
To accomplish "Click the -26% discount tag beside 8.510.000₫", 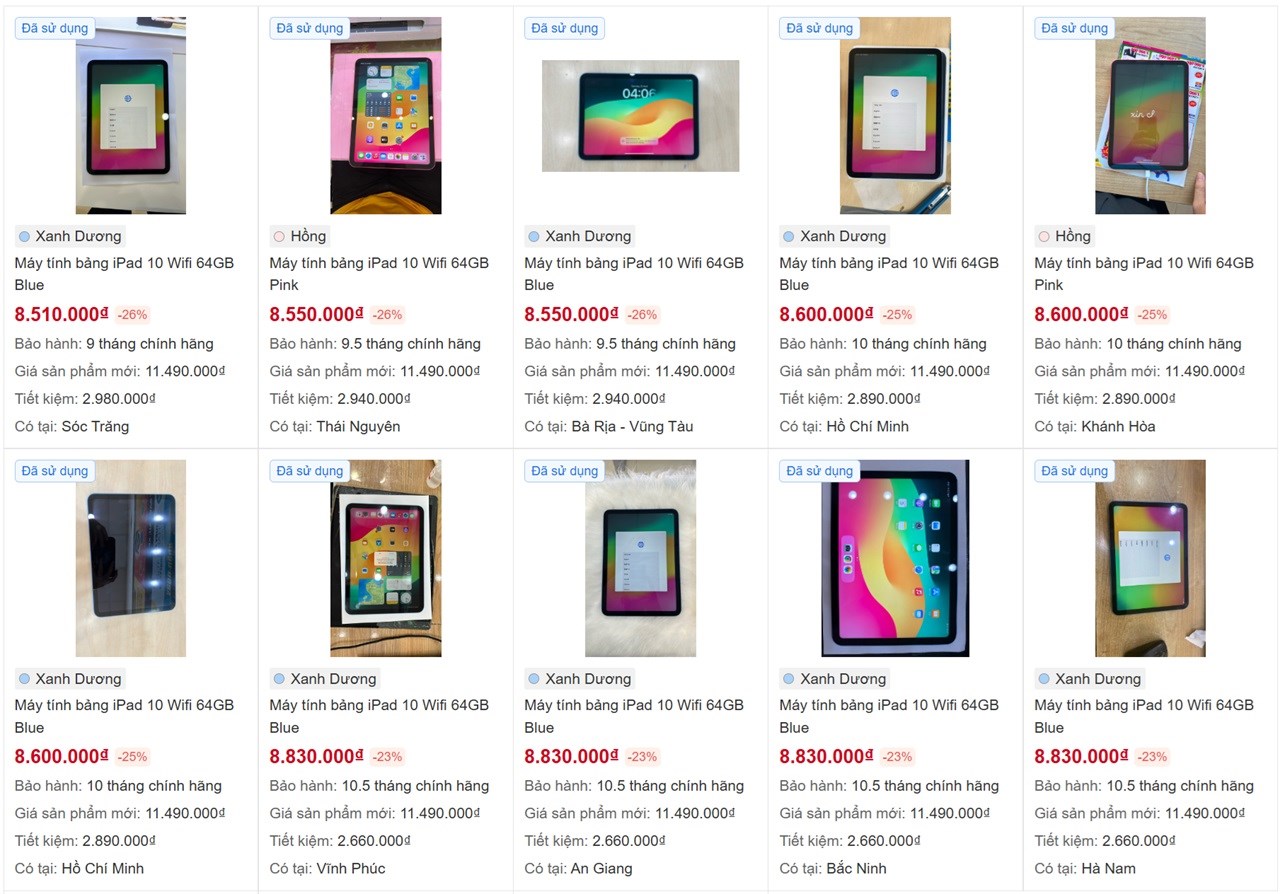I will tap(132, 314).
